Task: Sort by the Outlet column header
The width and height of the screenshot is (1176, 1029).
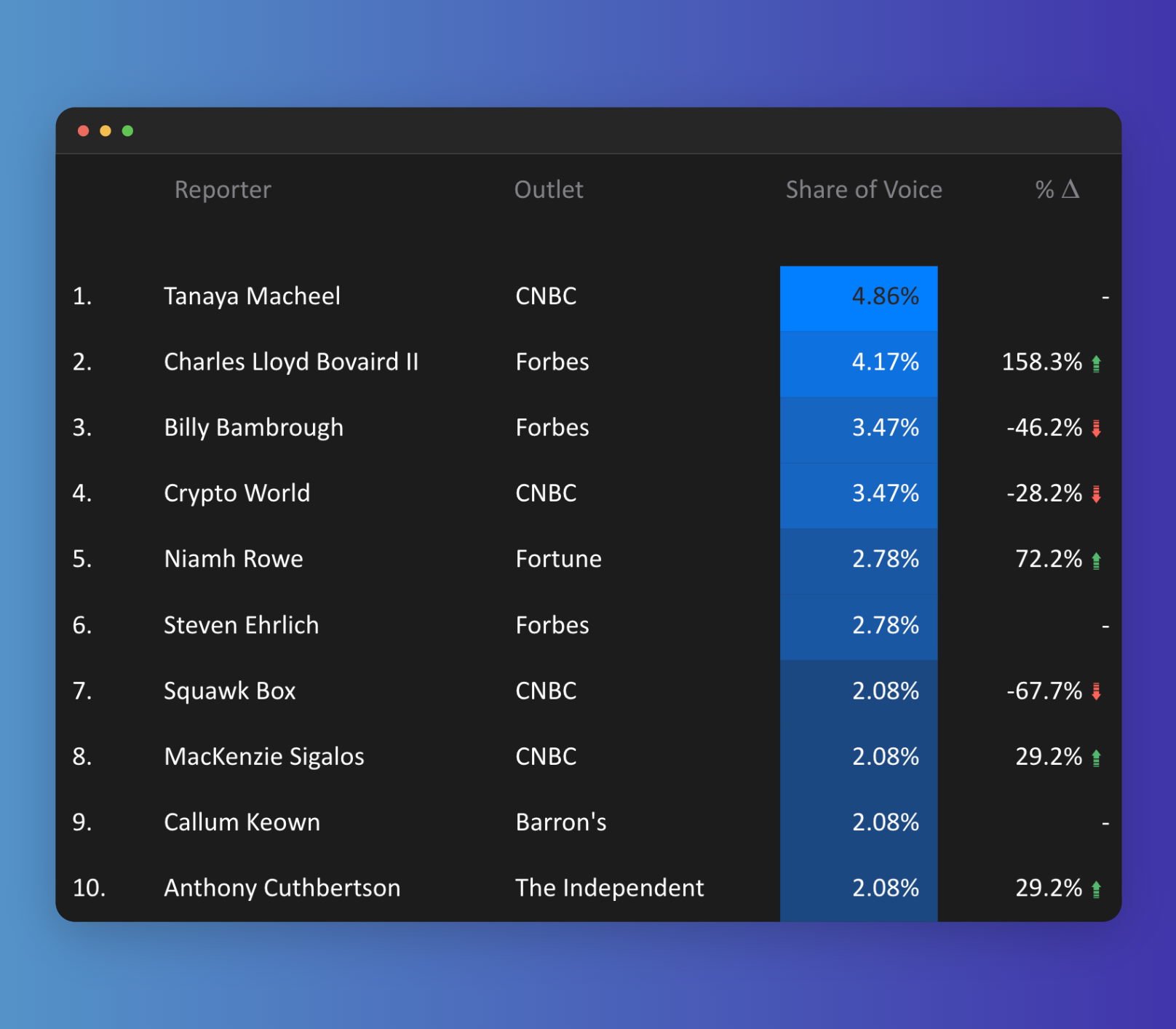Action: point(549,190)
